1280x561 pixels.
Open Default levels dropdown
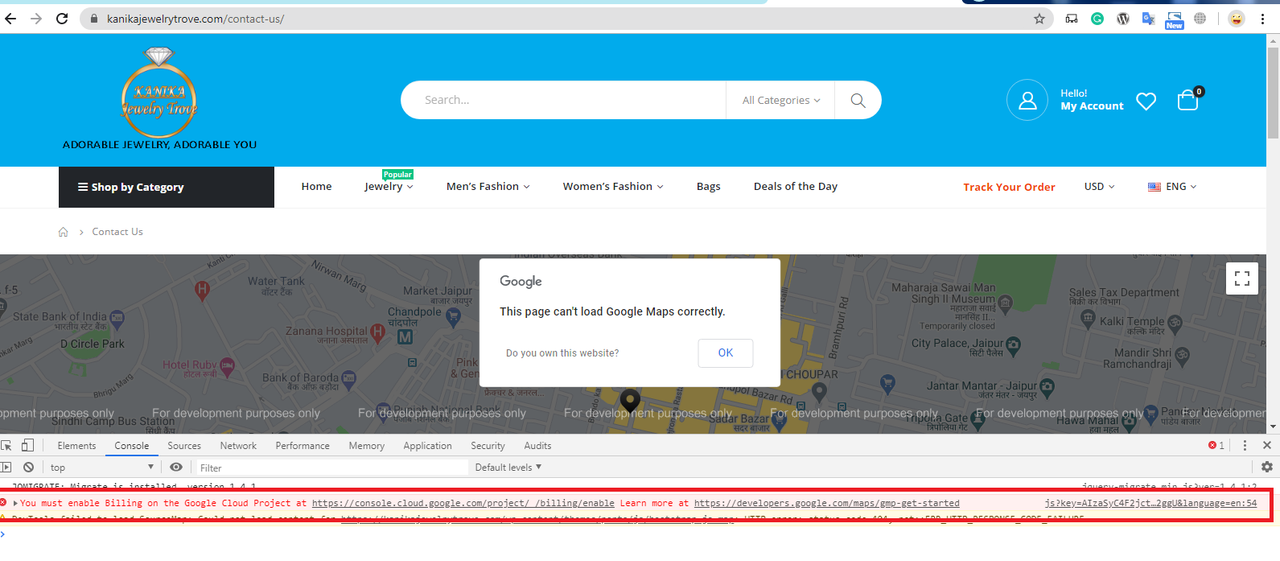pyautogui.click(x=508, y=467)
